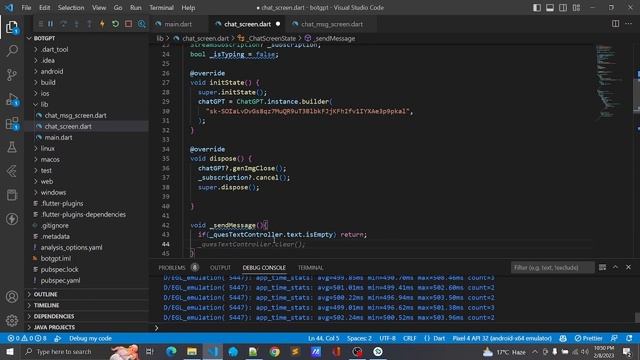Open Customize Layout button
Screen dimensions: 640x360
point(576,8)
